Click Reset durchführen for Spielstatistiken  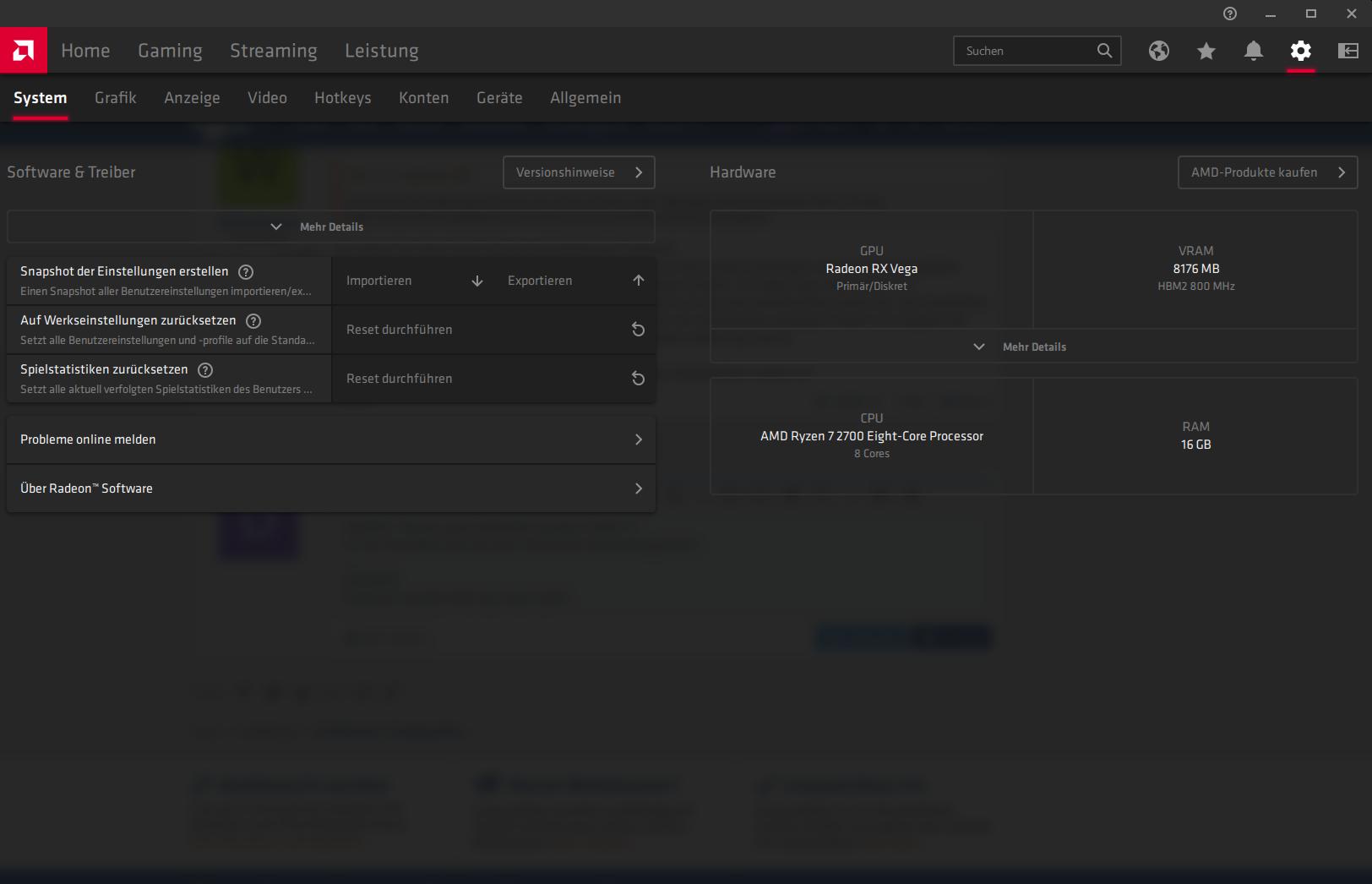pos(494,379)
